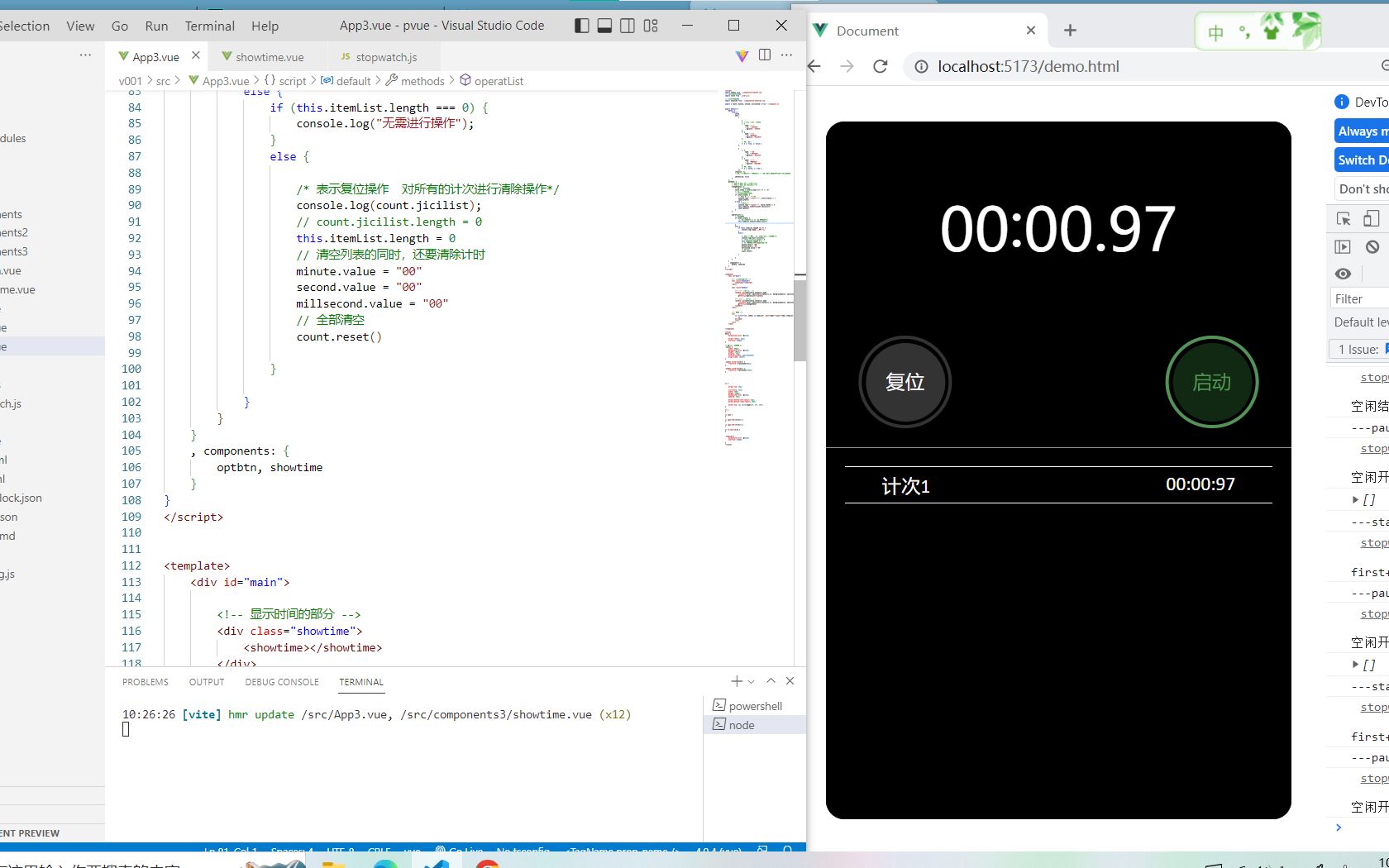Click the IME 中 language indicator
1389x868 pixels.
tap(1216, 32)
